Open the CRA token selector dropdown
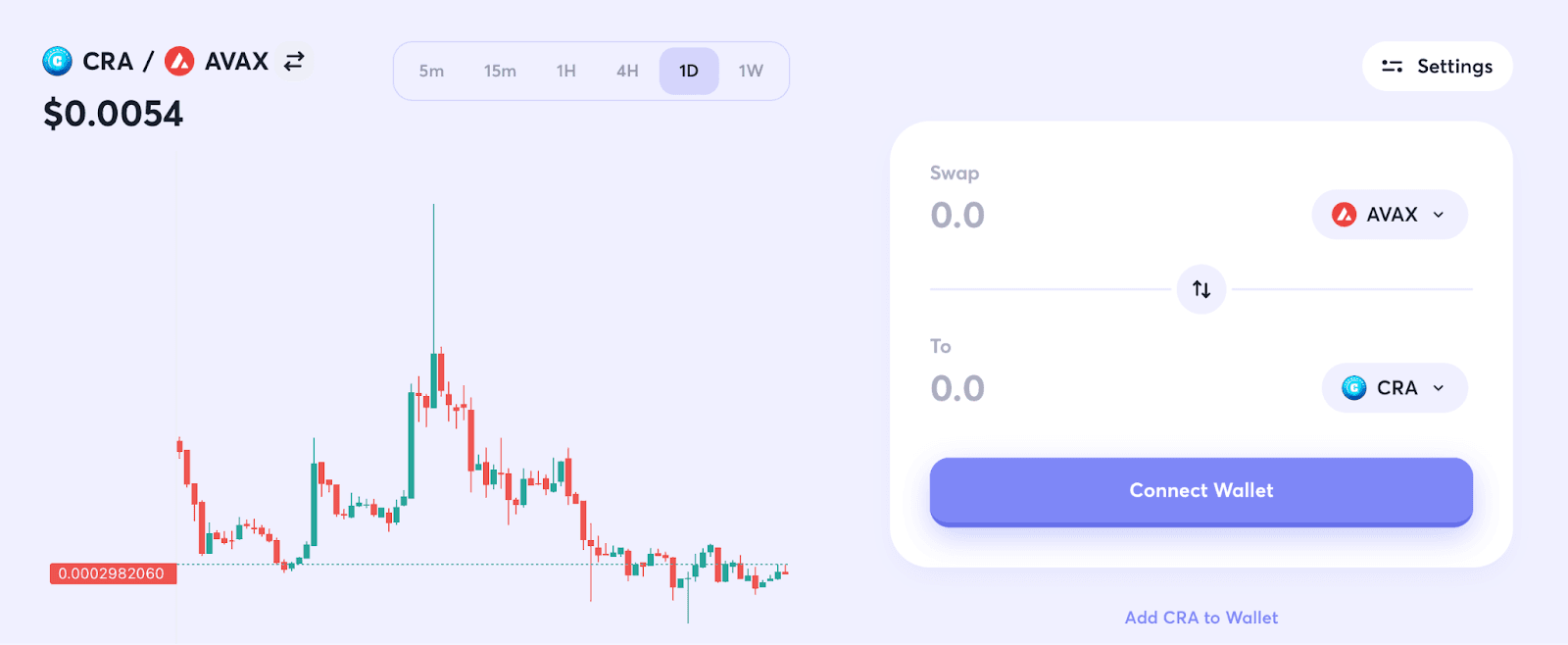The height and width of the screenshot is (645, 1568). click(1394, 387)
